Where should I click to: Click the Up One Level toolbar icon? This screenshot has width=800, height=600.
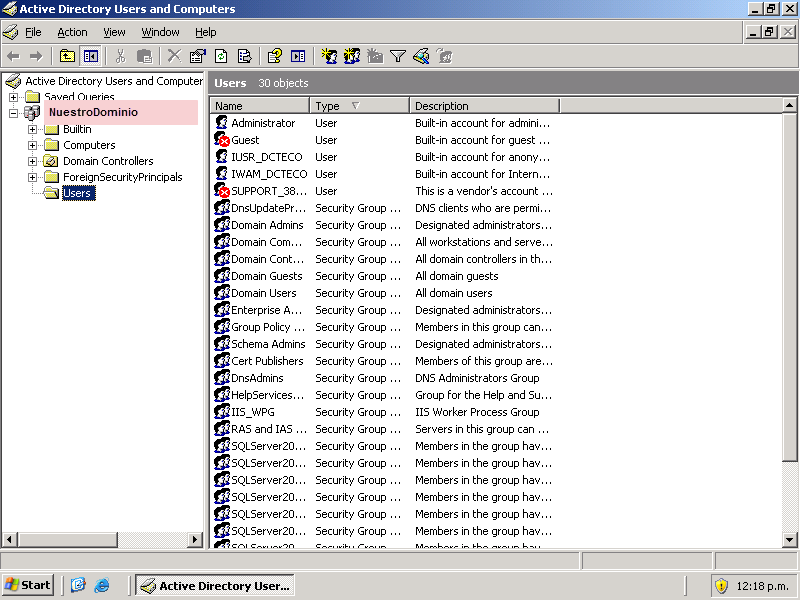coord(67,56)
